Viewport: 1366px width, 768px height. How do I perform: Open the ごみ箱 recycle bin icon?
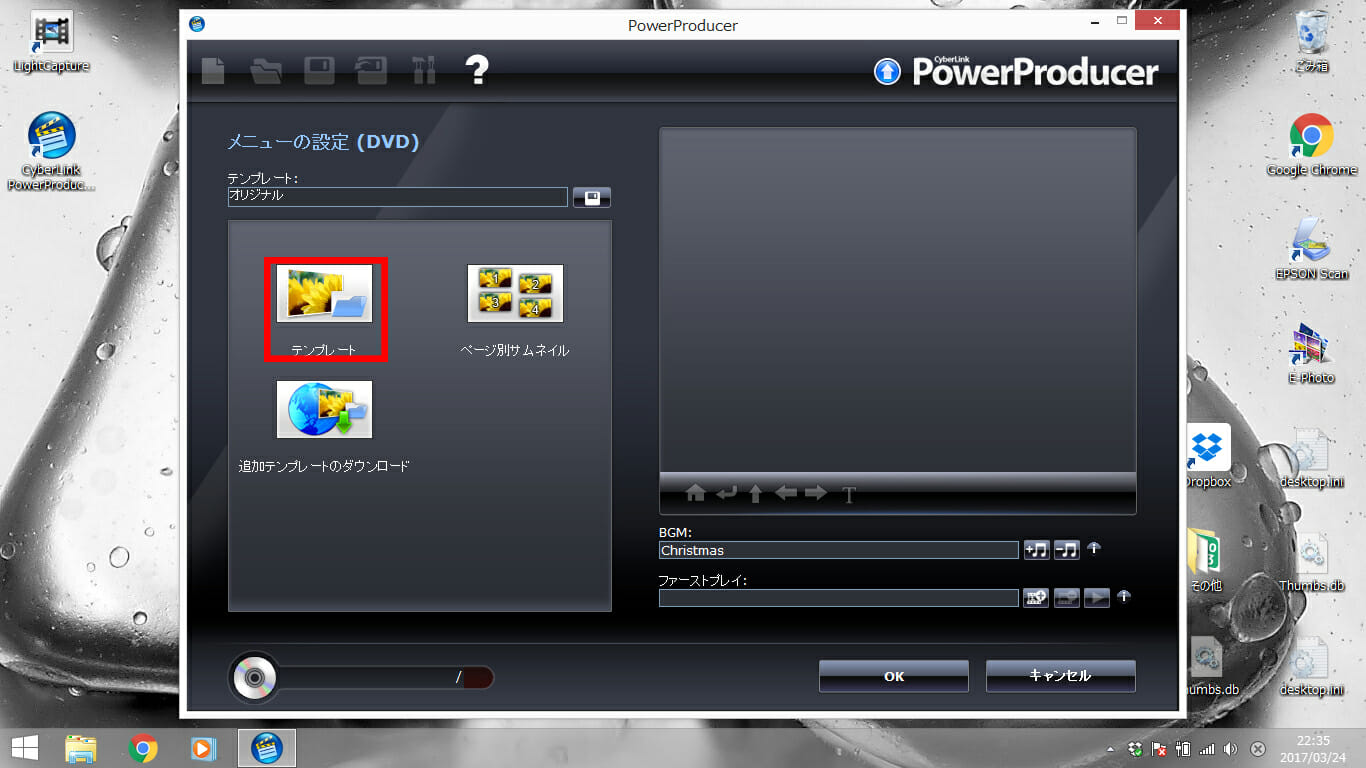tap(1311, 43)
